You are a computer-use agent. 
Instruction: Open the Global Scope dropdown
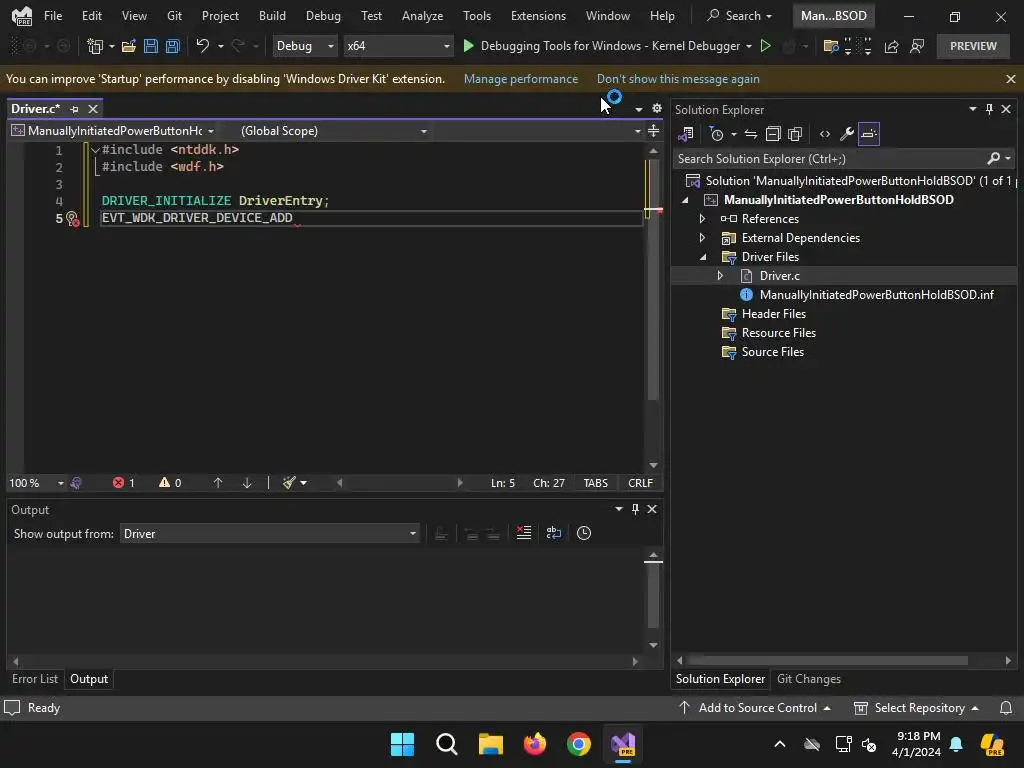pyautogui.click(x=333, y=131)
